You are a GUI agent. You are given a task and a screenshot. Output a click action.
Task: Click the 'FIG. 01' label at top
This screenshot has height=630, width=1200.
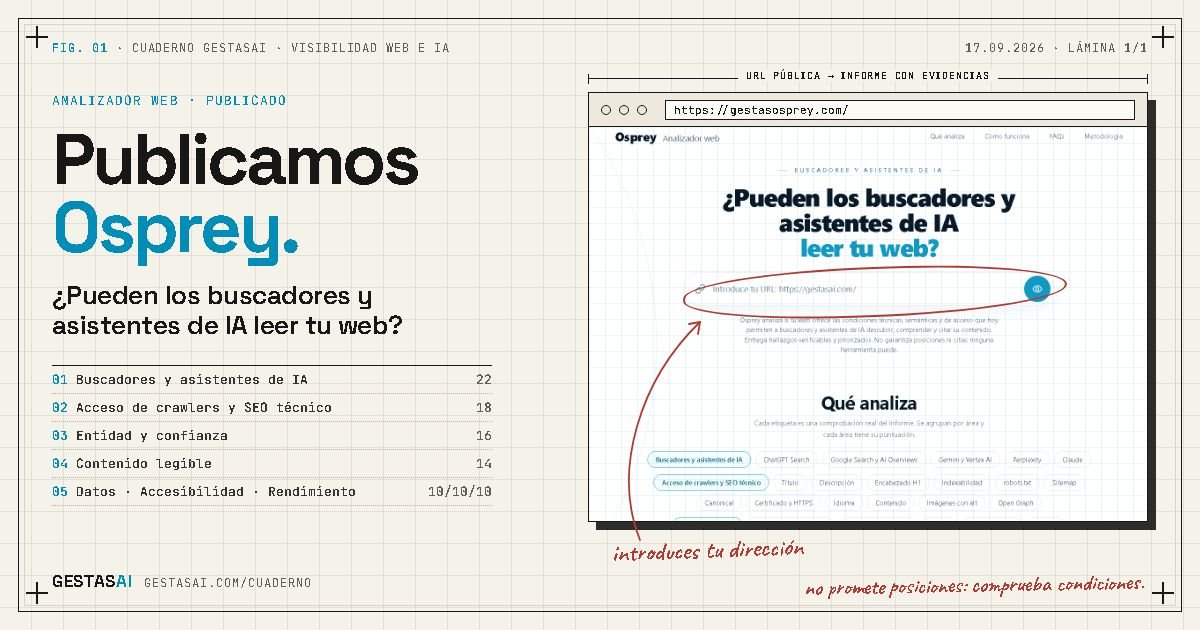[x=80, y=48]
